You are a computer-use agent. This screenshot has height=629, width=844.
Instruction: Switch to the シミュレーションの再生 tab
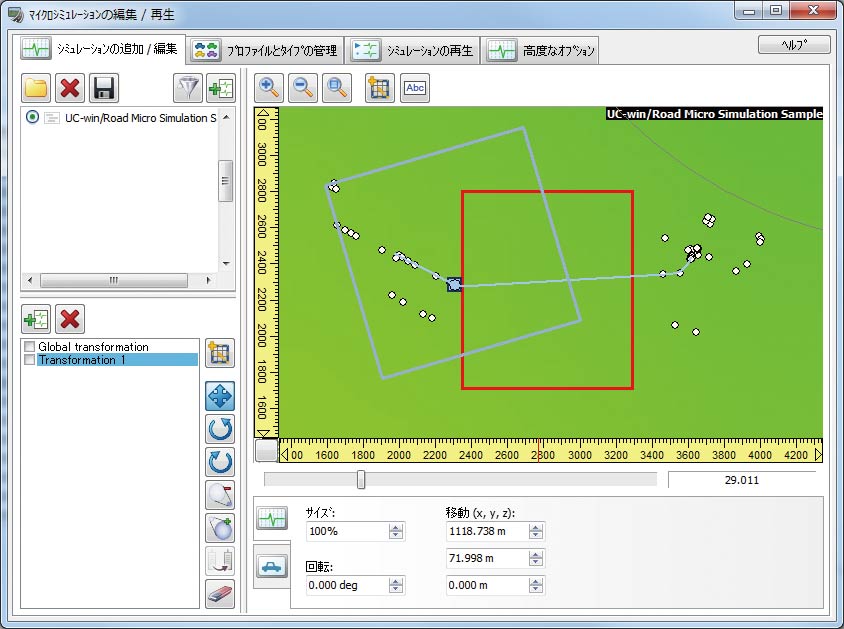pyautogui.click(x=412, y=51)
